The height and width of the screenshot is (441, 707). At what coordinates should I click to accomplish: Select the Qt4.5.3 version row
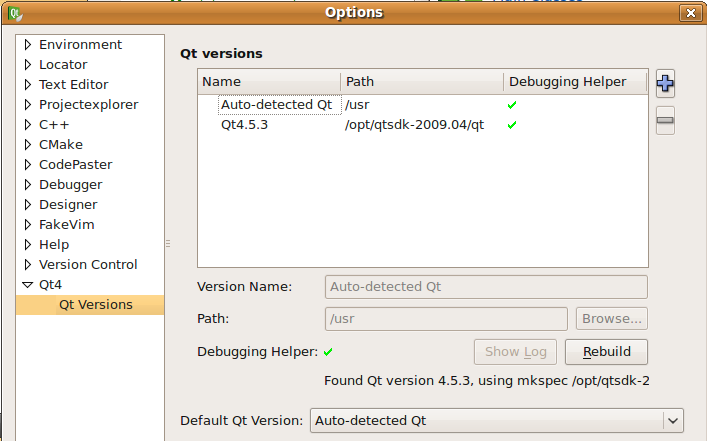pyautogui.click(x=422, y=125)
